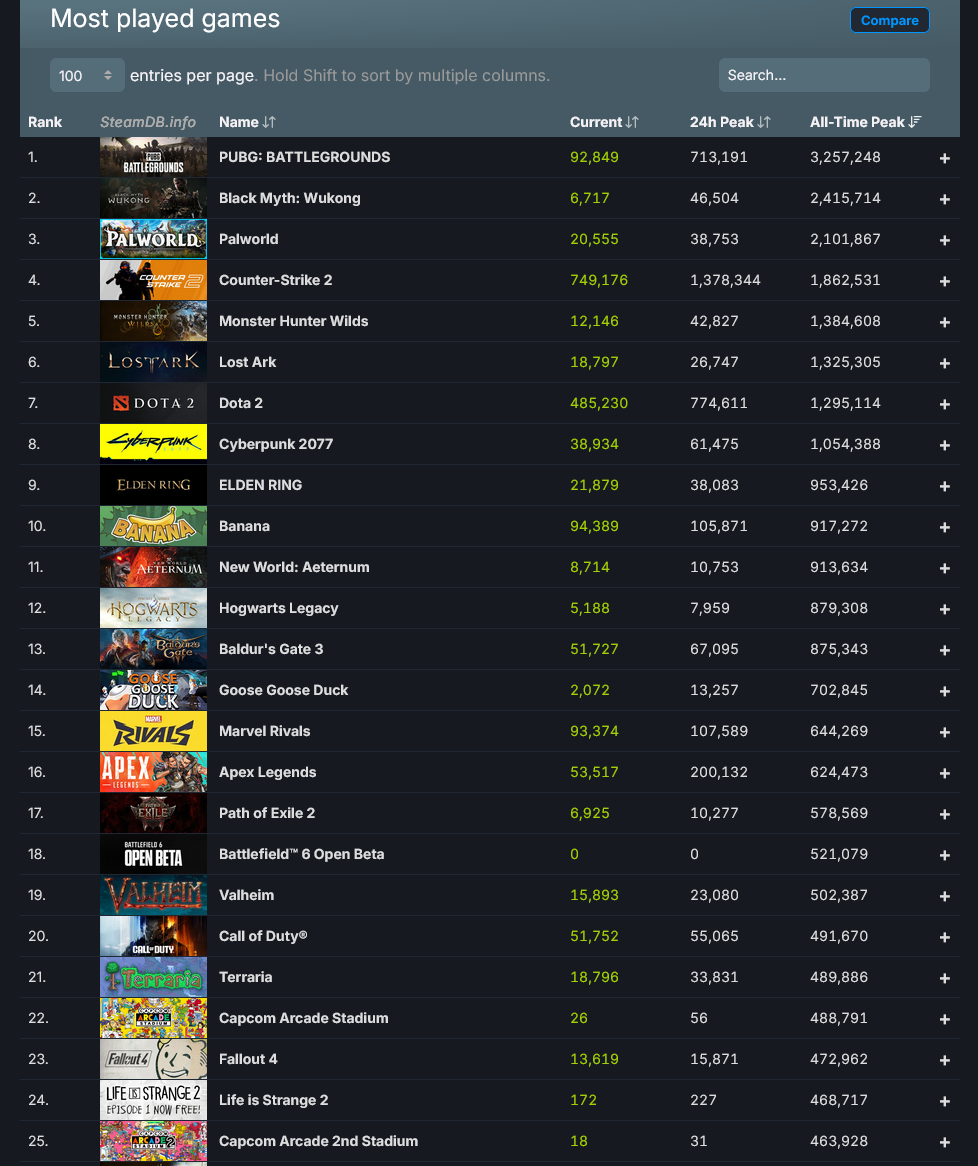Select Apex Legends 24h peak 200,132
This screenshot has width=978, height=1166.
pos(718,772)
